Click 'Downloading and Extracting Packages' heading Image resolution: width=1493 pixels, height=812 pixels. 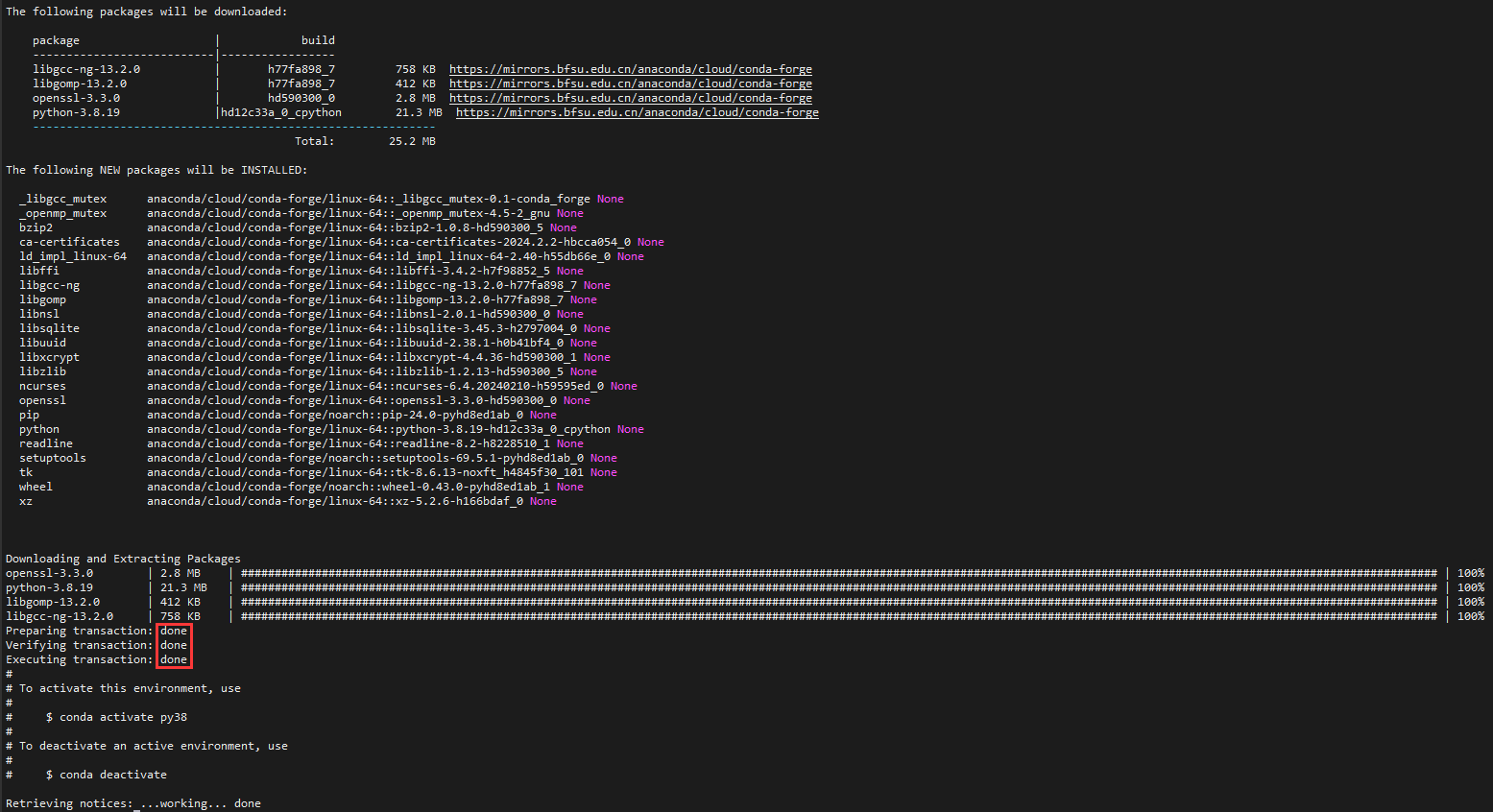point(123,559)
